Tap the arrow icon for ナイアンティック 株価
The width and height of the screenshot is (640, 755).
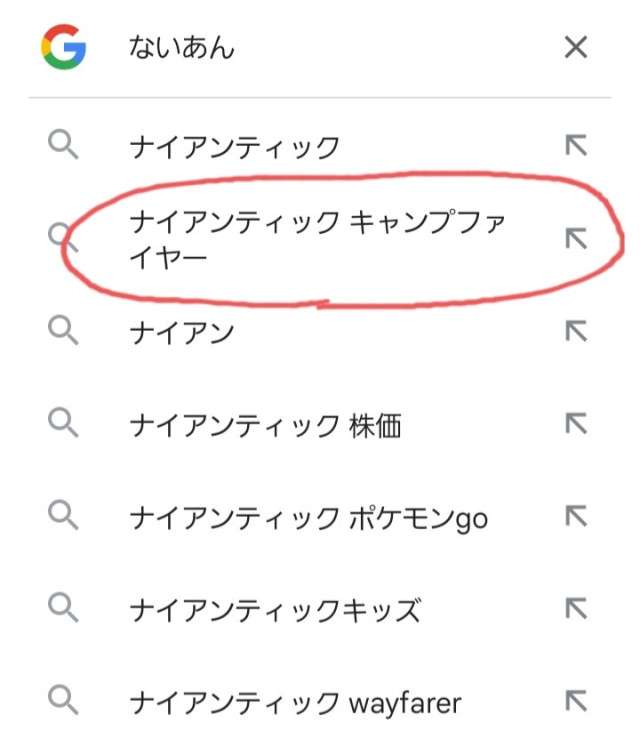576,424
